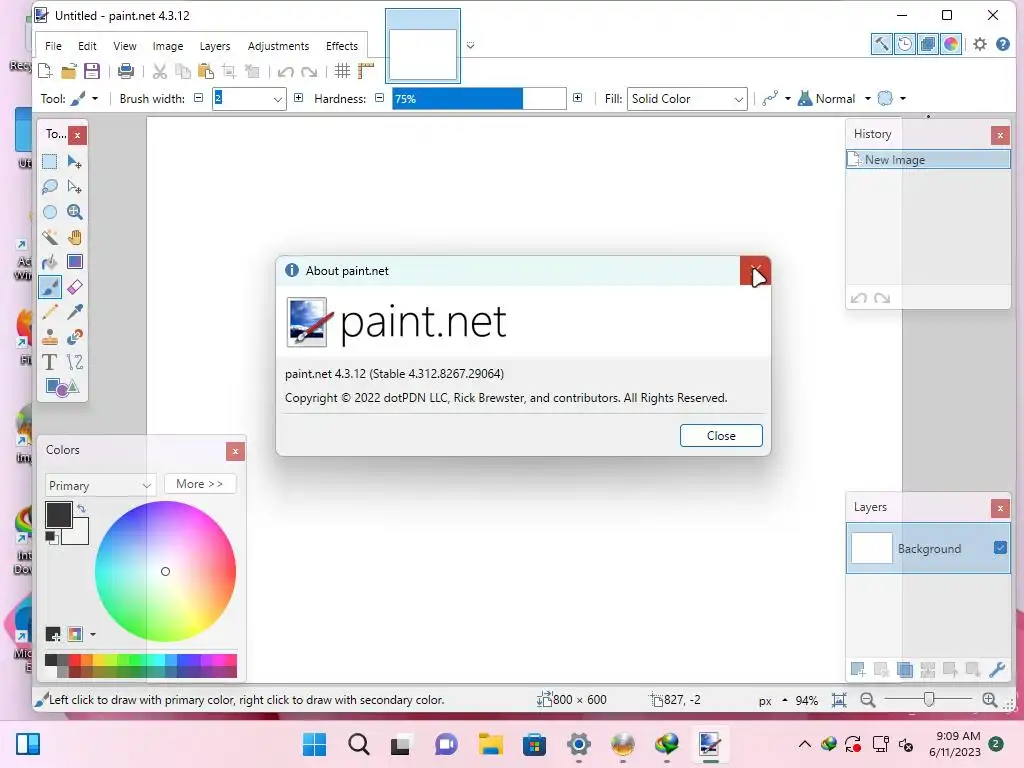Toggle the pixel grid toolbar button

click(x=342, y=71)
